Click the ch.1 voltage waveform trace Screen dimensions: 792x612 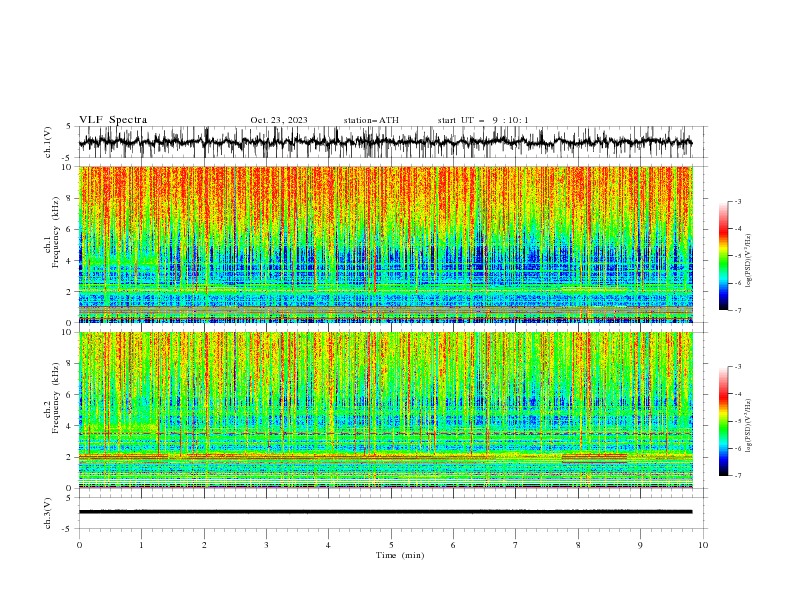[x=386, y=142]
